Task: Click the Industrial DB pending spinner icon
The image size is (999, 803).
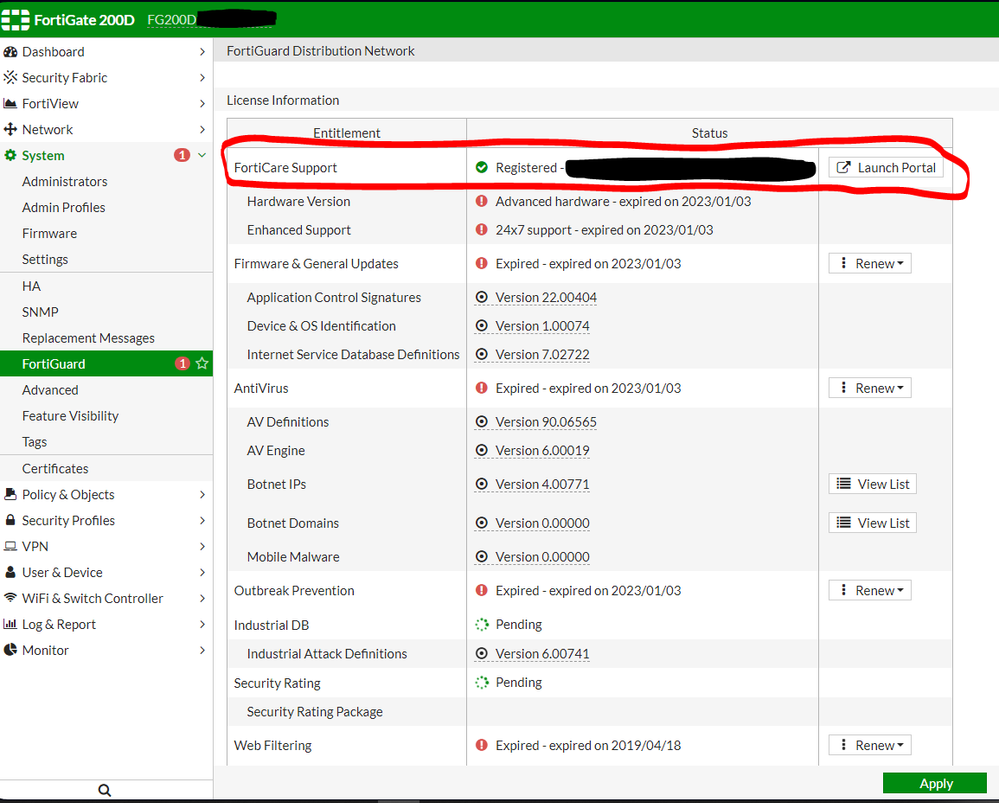Action: coord(482,625)
